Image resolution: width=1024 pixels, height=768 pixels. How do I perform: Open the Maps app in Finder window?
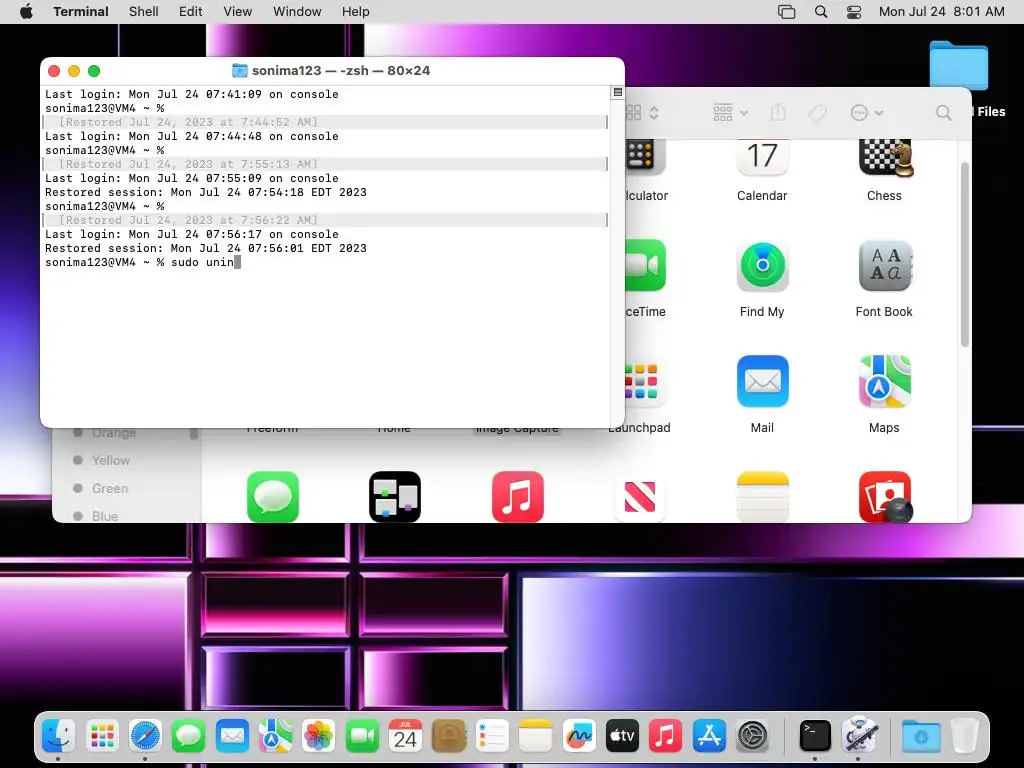pos(884,381)
